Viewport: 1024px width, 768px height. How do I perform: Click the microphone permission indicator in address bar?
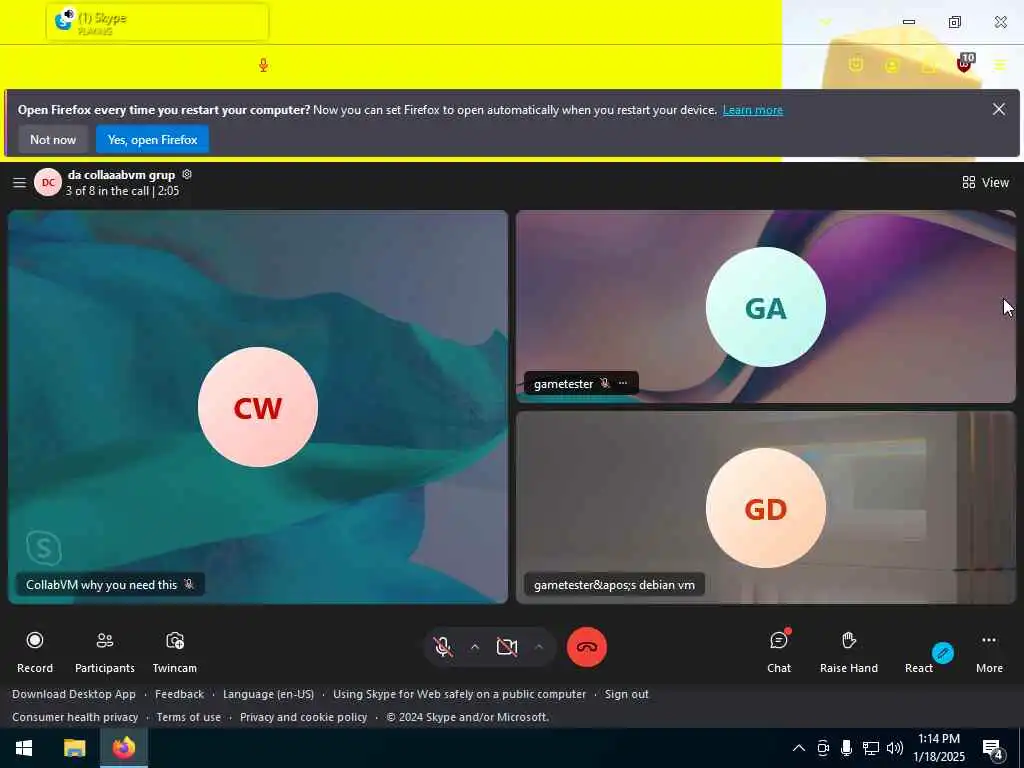tap(263, 65)
